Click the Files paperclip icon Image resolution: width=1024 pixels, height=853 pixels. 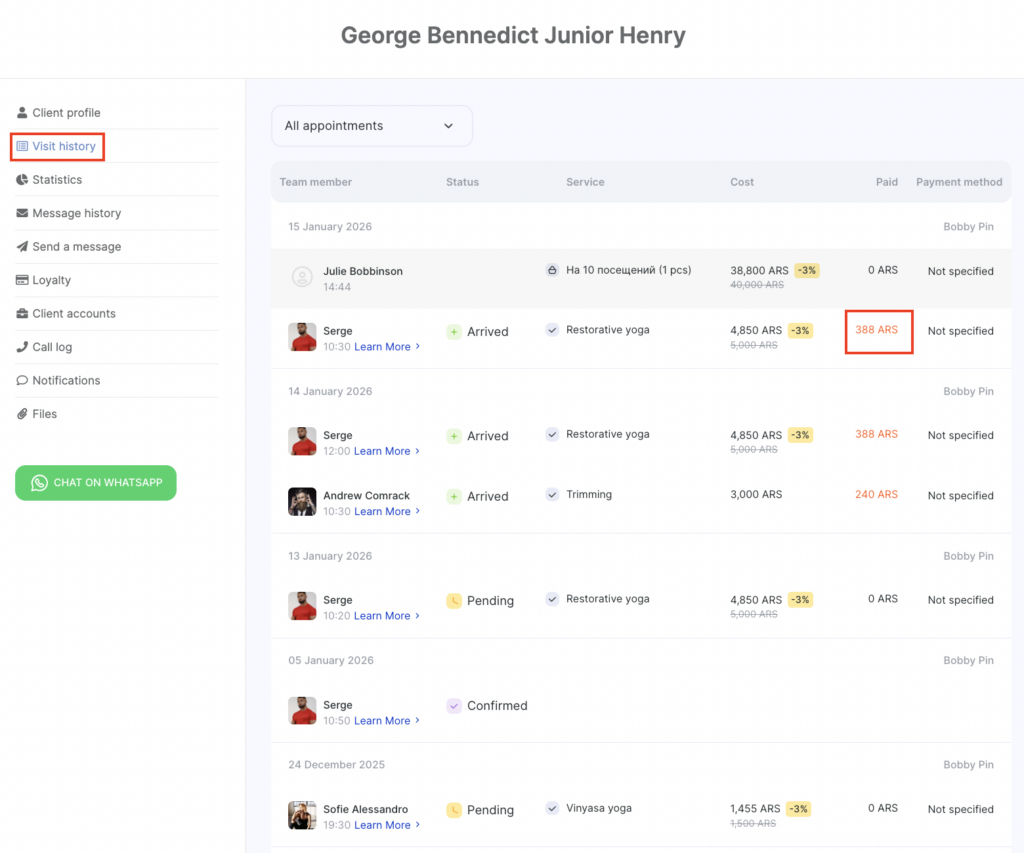22,414
